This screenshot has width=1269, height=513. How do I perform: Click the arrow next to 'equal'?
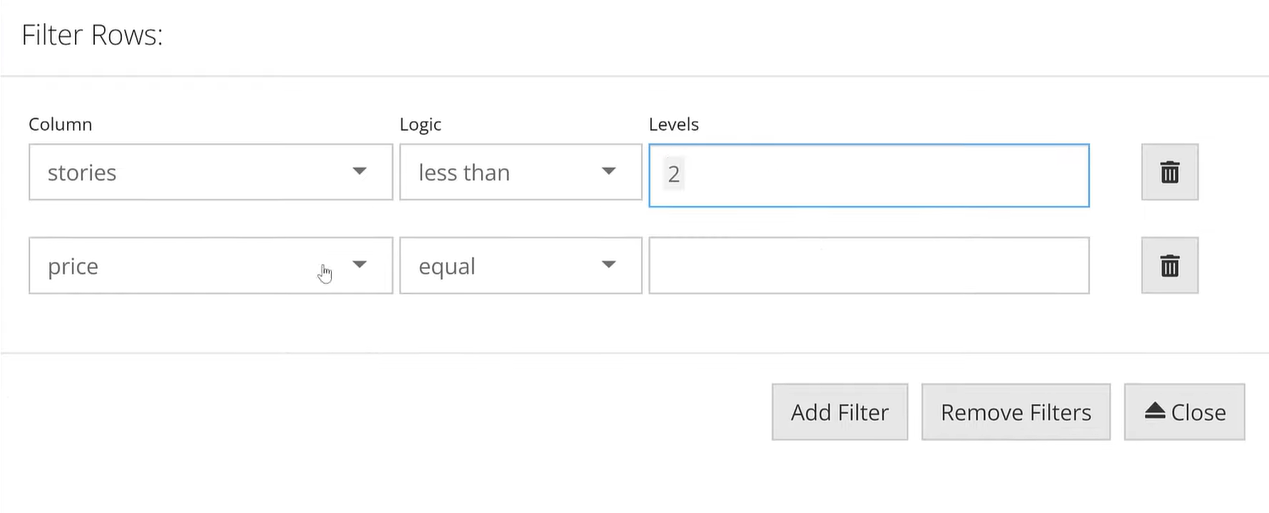coord(608,265)
